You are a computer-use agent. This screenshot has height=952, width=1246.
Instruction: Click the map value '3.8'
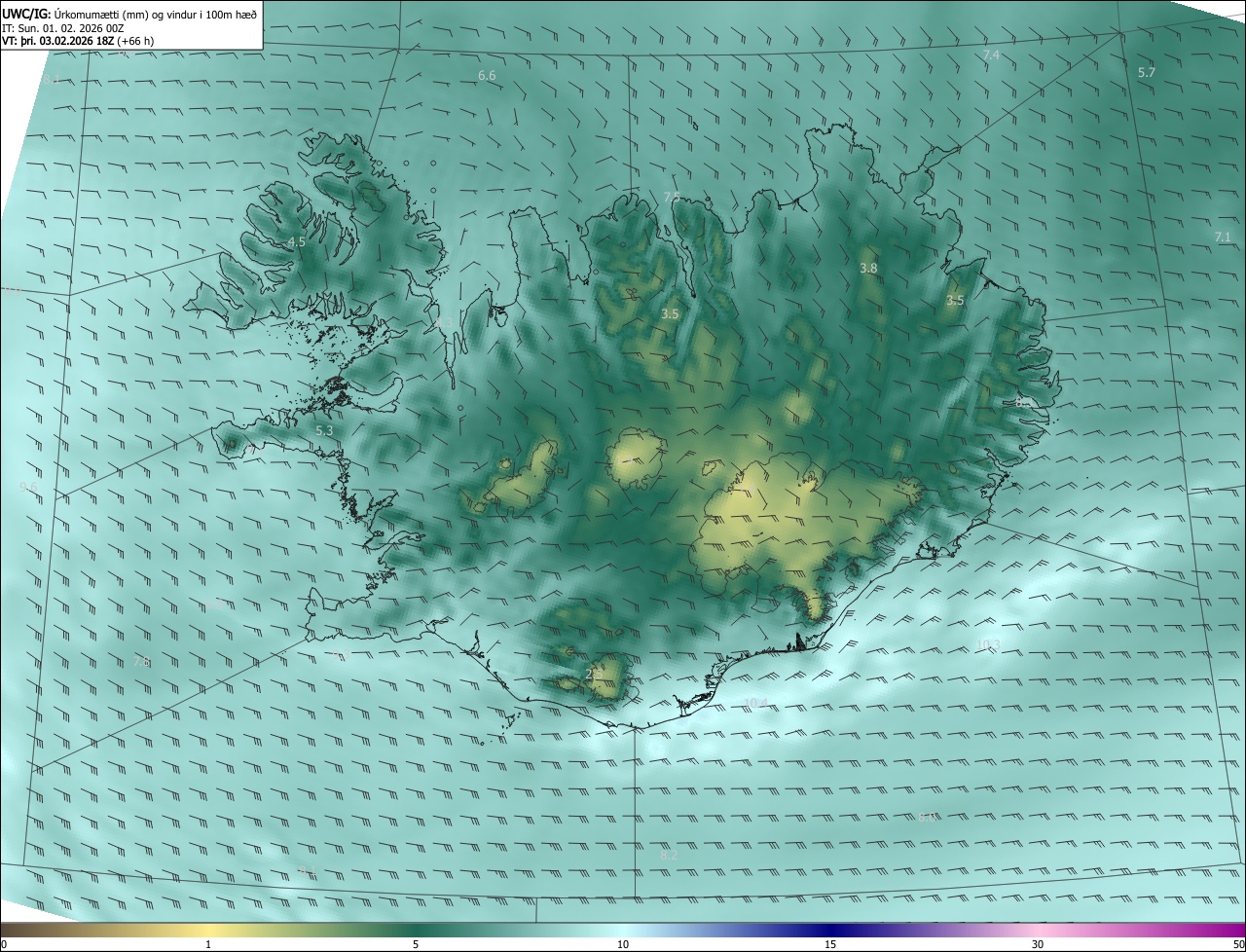coord(868,268)
